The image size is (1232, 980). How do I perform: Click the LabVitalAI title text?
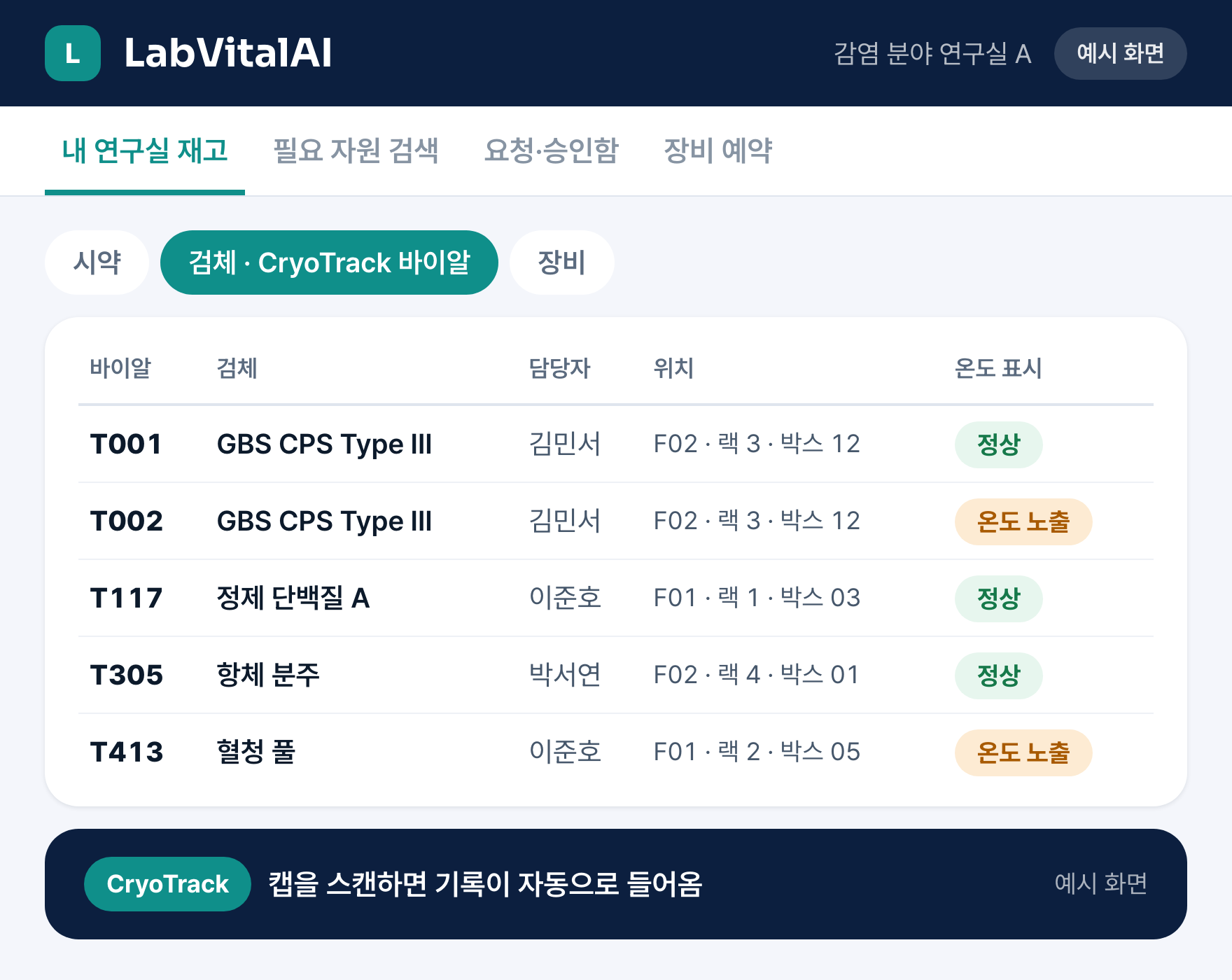(x=227, y=53)
